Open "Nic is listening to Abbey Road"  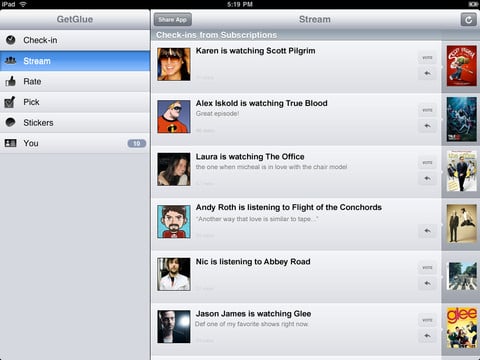[x=253, y=262]
